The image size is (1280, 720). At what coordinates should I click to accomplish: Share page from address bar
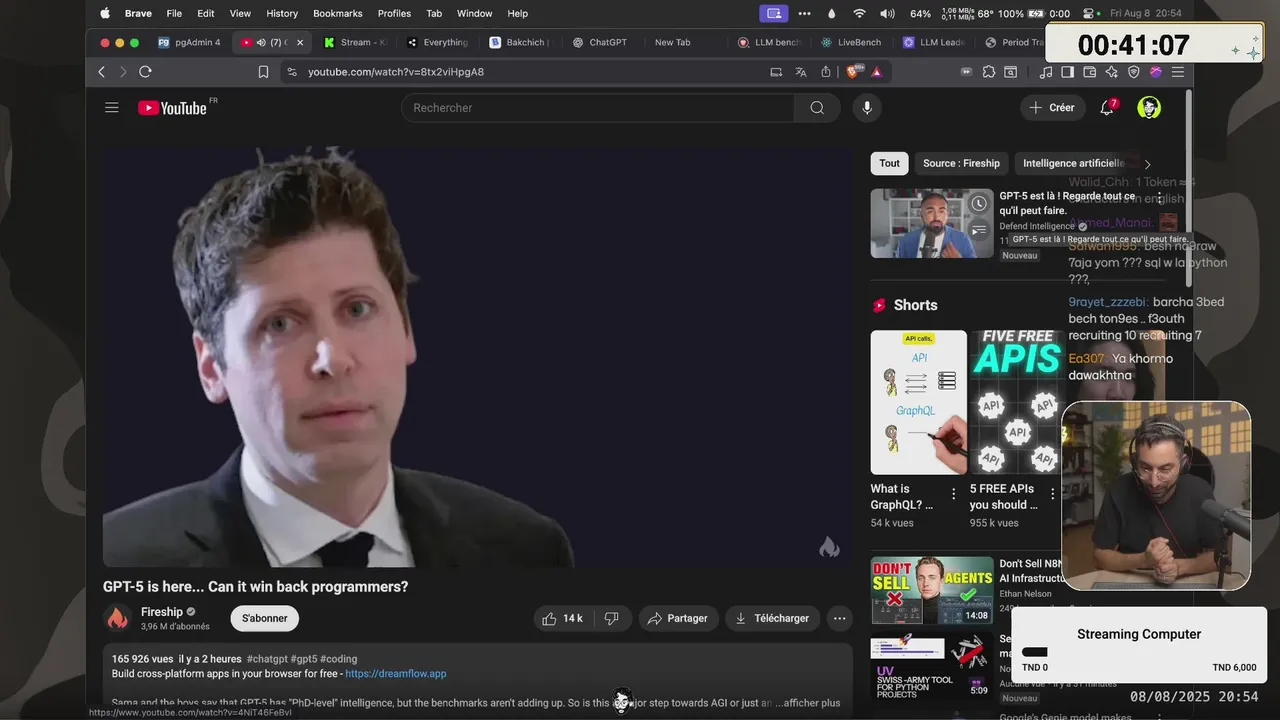[x=826, y=72]
